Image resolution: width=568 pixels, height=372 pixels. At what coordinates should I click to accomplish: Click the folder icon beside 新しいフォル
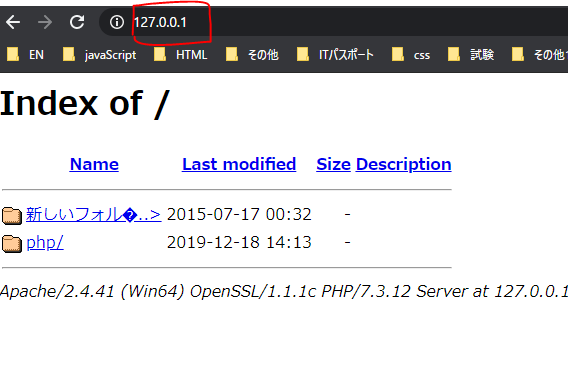tap(12, 216)
